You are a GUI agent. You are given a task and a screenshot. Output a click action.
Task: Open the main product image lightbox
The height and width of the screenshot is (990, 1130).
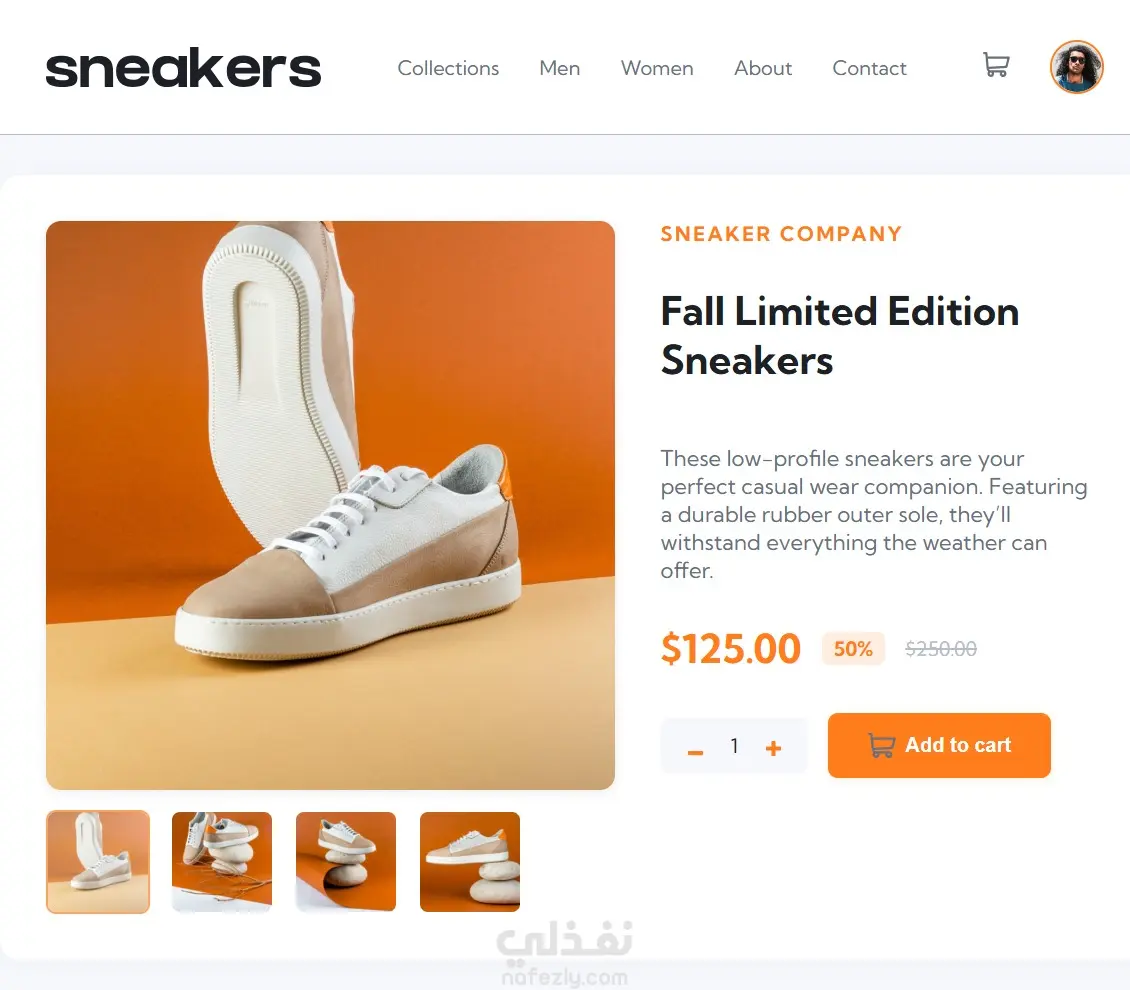[x=330, y=505]
